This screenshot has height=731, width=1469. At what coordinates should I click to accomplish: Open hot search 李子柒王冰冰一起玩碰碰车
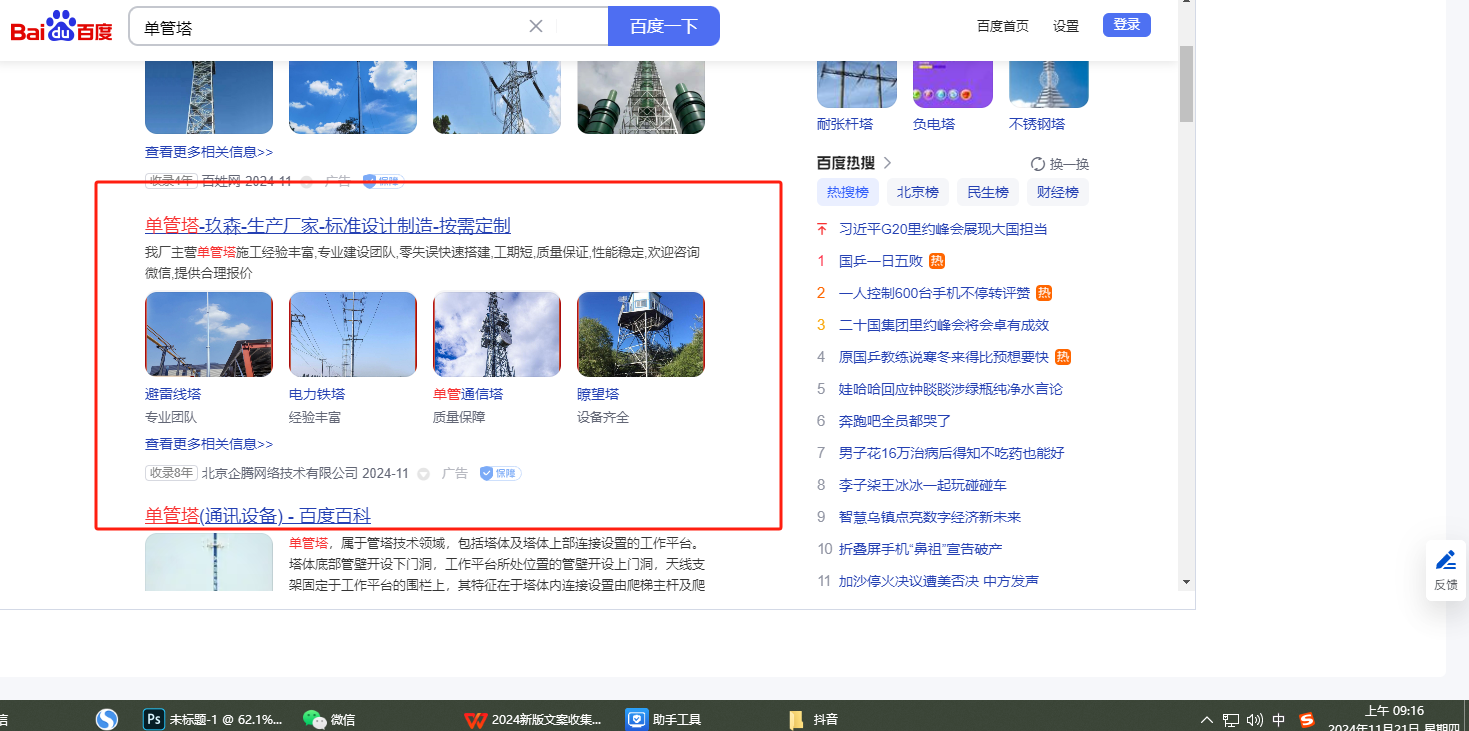(923, 485)
